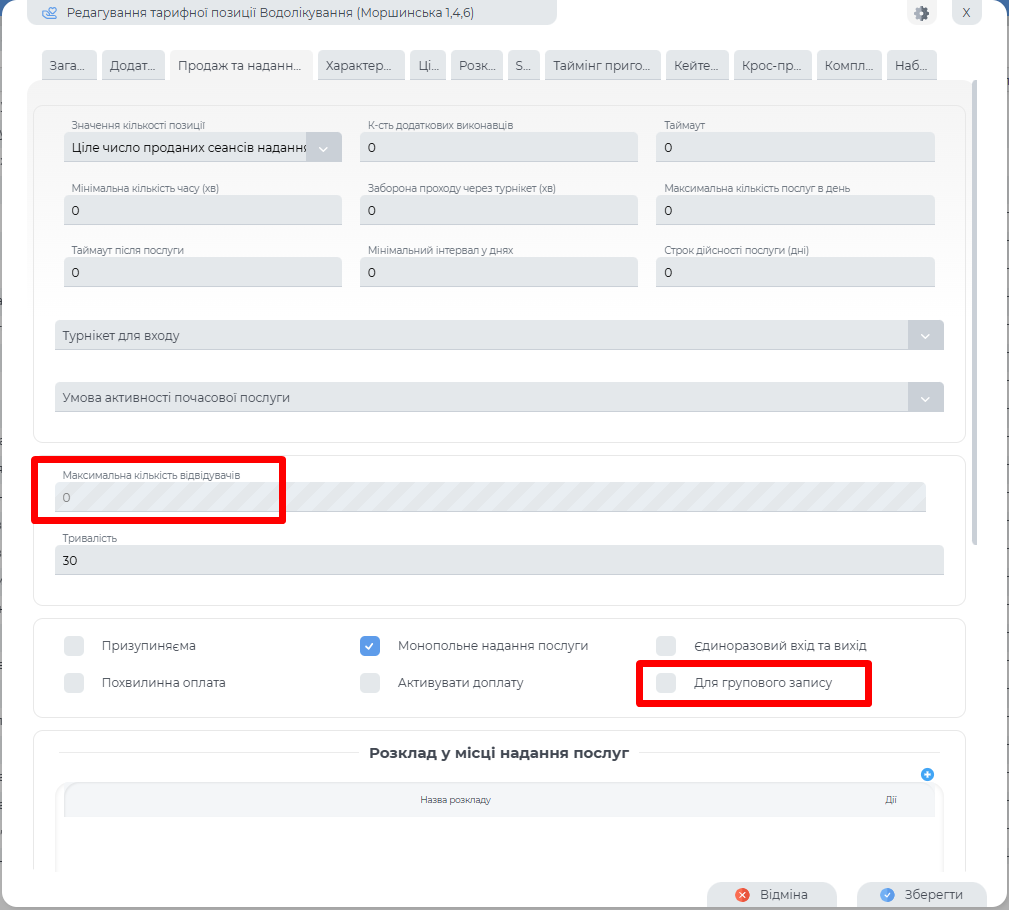Click the blue plus icon to add schedule
Screen dimensions: 1009x910
927,774
